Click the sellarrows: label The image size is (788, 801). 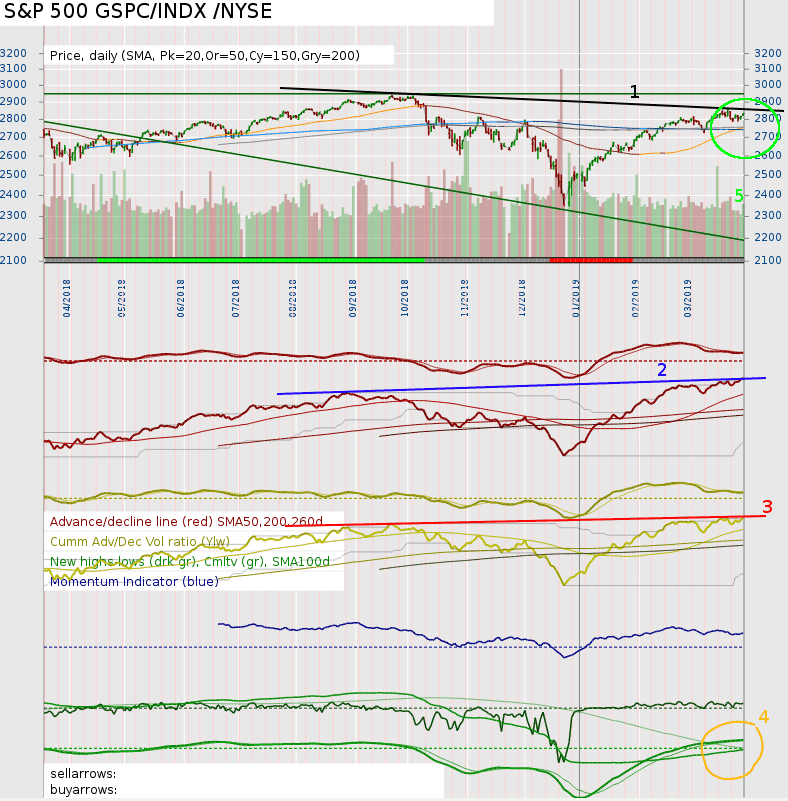coord(83,773)
